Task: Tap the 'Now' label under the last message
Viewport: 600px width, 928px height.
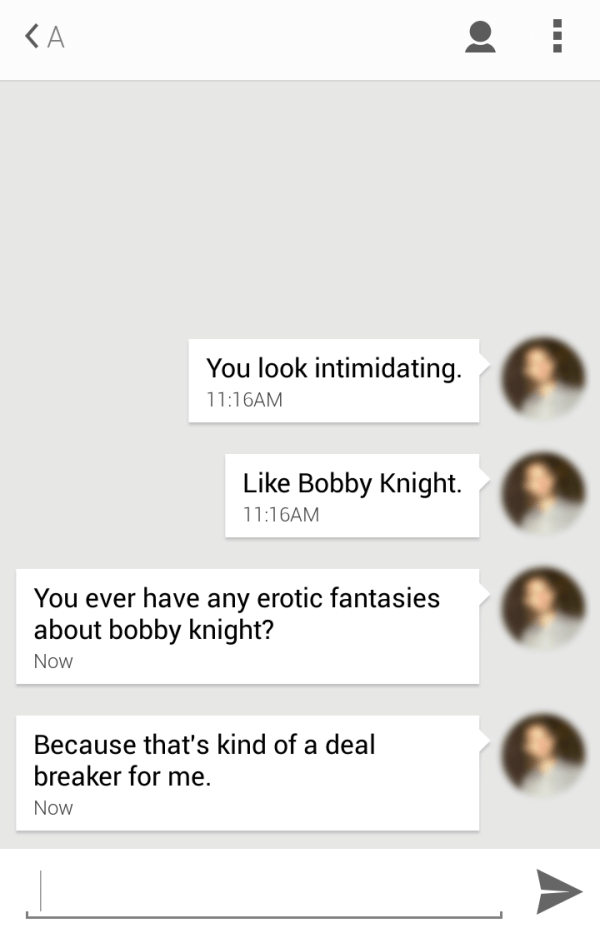Action: point(52,808)
